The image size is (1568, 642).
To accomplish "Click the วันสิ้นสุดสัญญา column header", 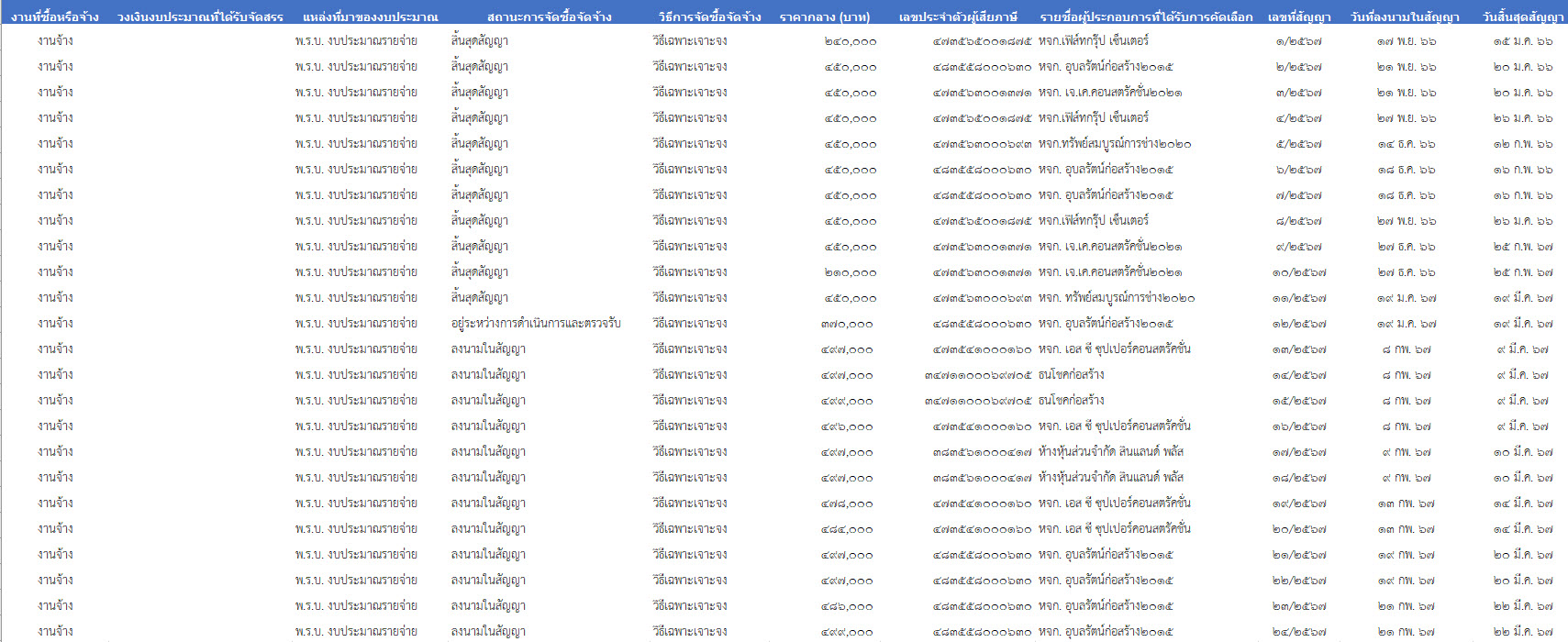I will click(x=1523, y=17).
